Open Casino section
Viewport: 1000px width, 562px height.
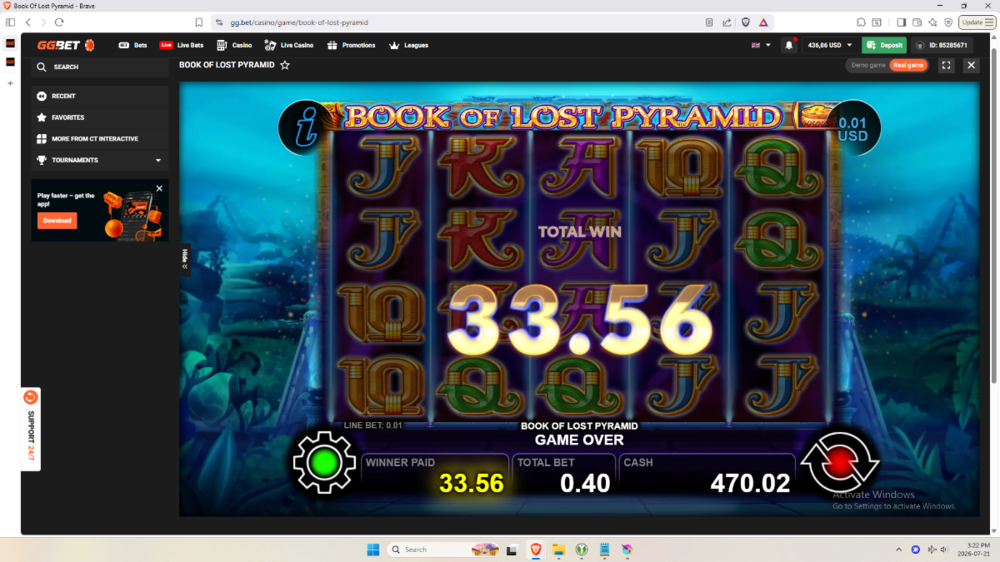pyautogui.click(x=234, y=45)
